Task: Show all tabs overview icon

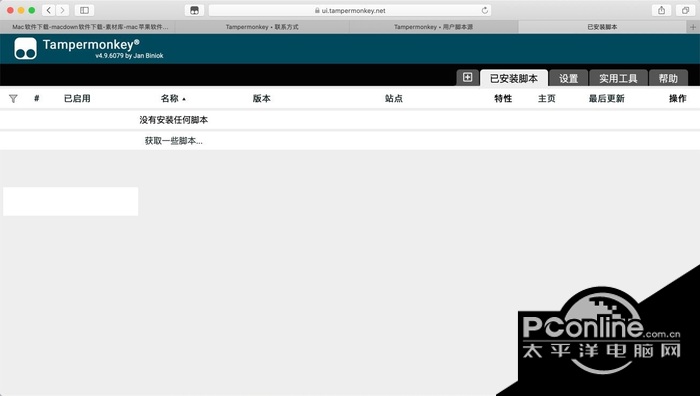Action: coord(685,10)
